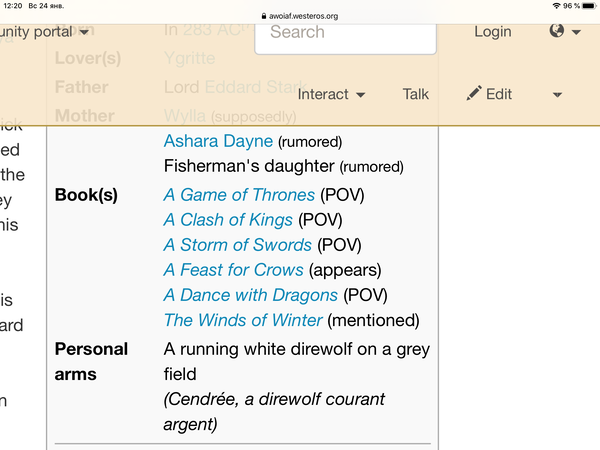Click 'A running white direwolf' description
600x450 pixels.
[297, 362]
